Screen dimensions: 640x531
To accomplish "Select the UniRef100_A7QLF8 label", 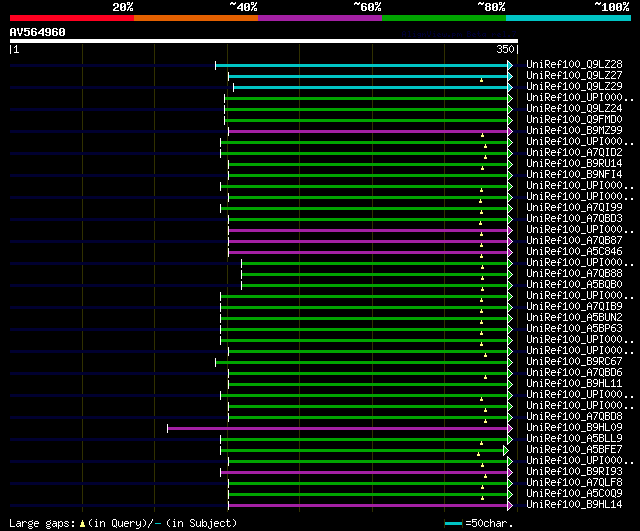I will (574, 483).
